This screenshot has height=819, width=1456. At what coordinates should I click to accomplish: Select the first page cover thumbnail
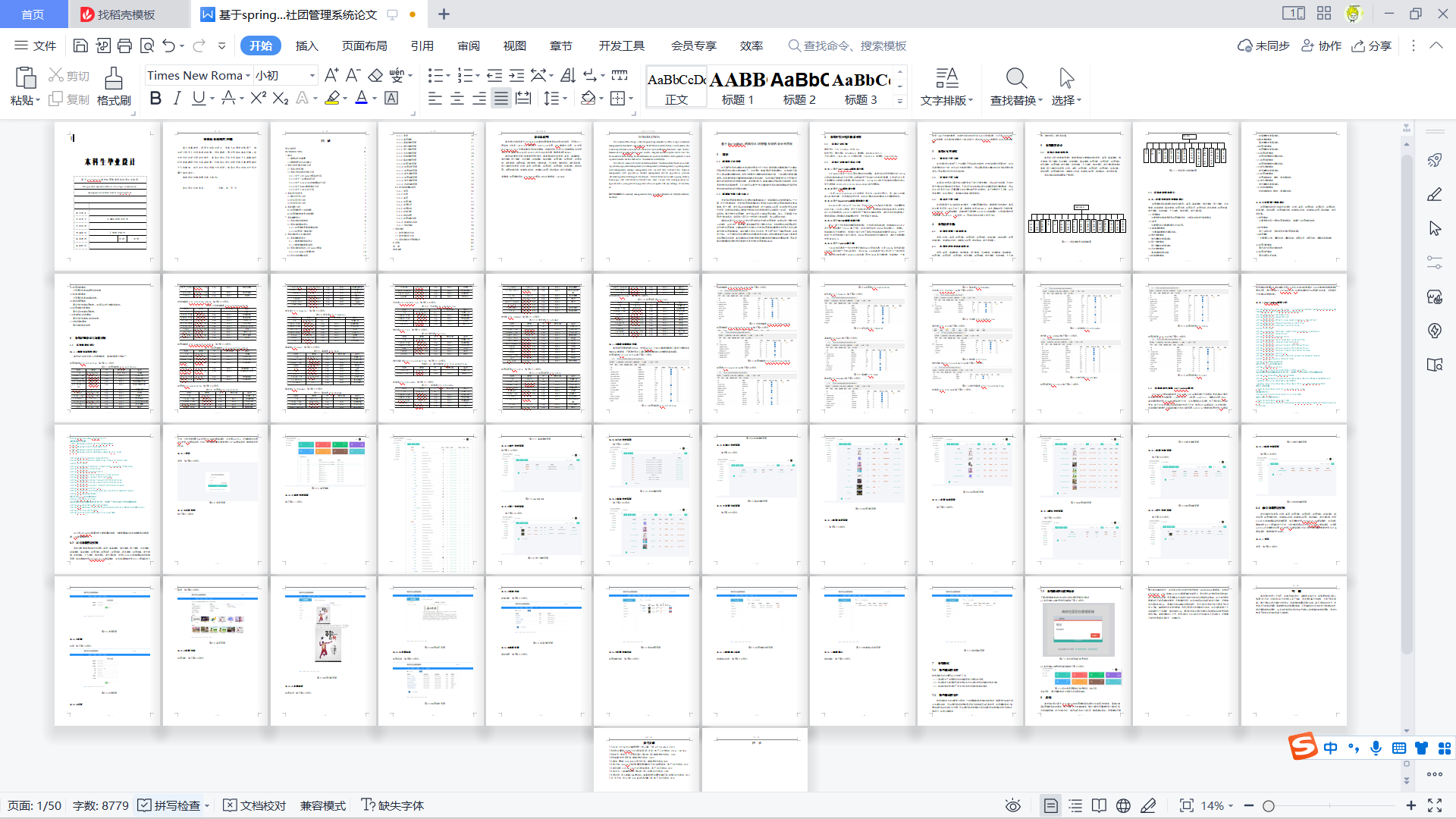pos(108,195)
